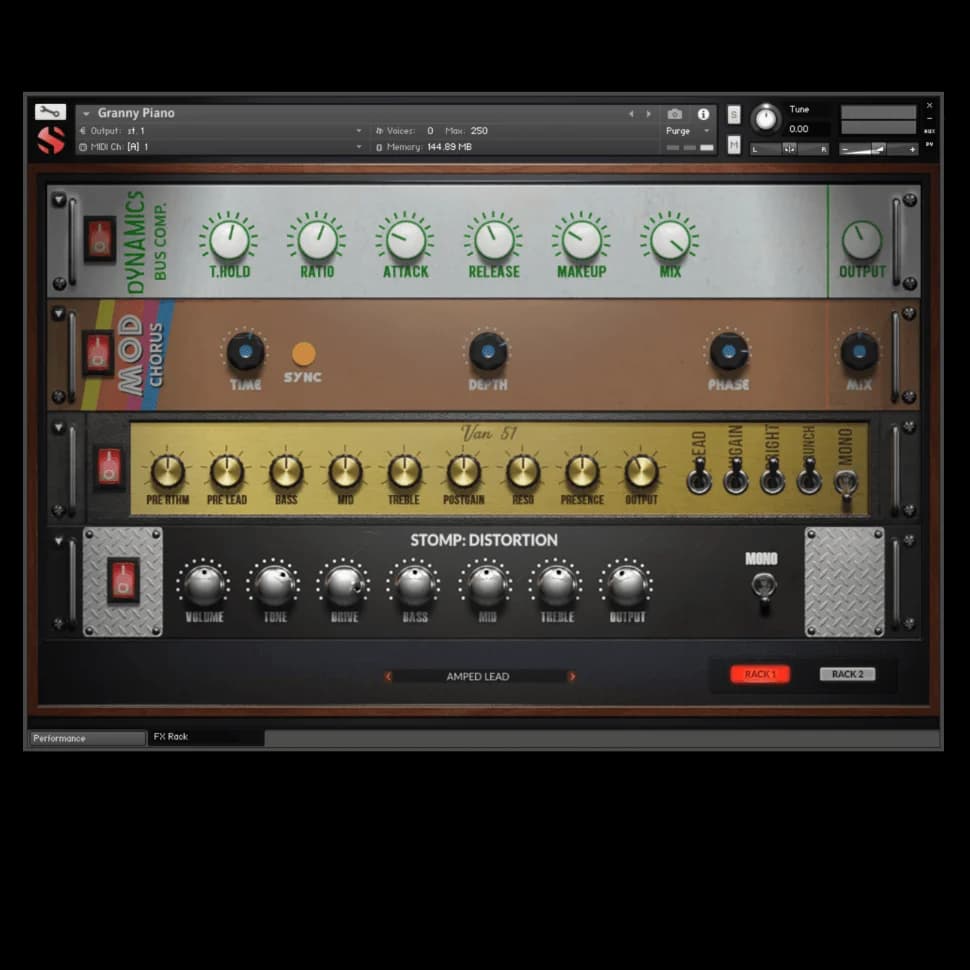Screen dimensions: 970x970
Task: Switch to RACK 2
Action: [847, 674]
